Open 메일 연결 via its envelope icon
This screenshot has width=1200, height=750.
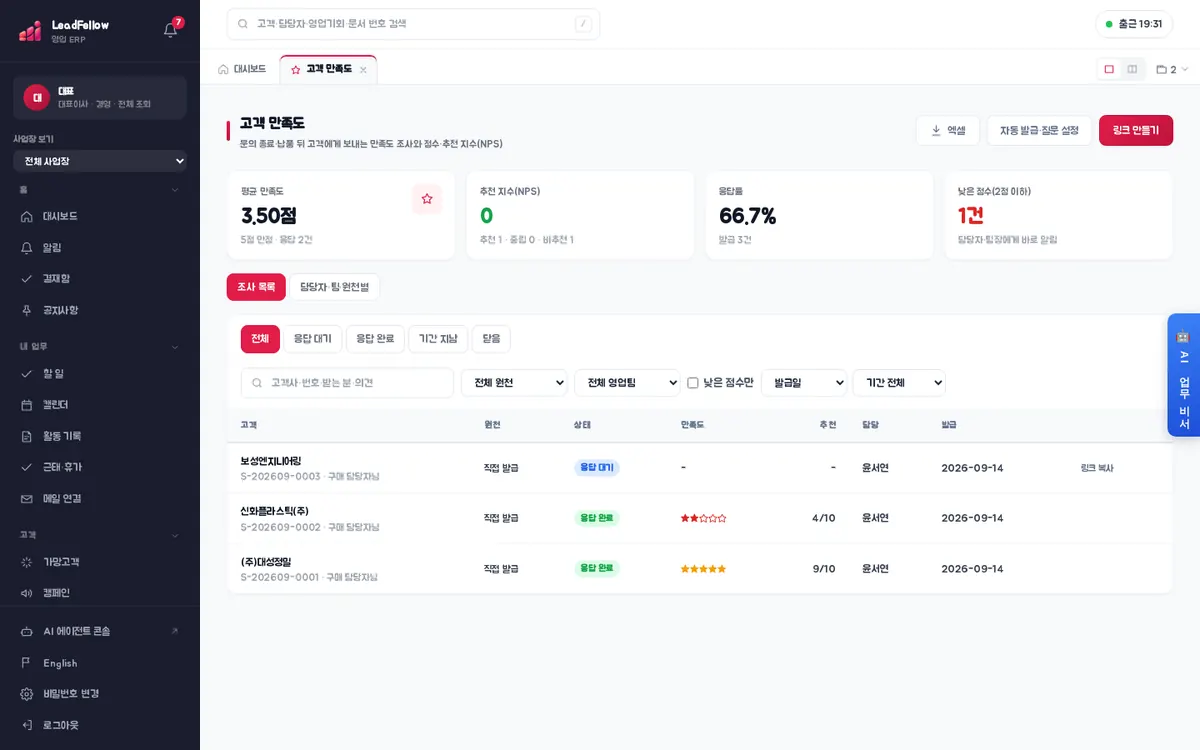coord(27,498)
